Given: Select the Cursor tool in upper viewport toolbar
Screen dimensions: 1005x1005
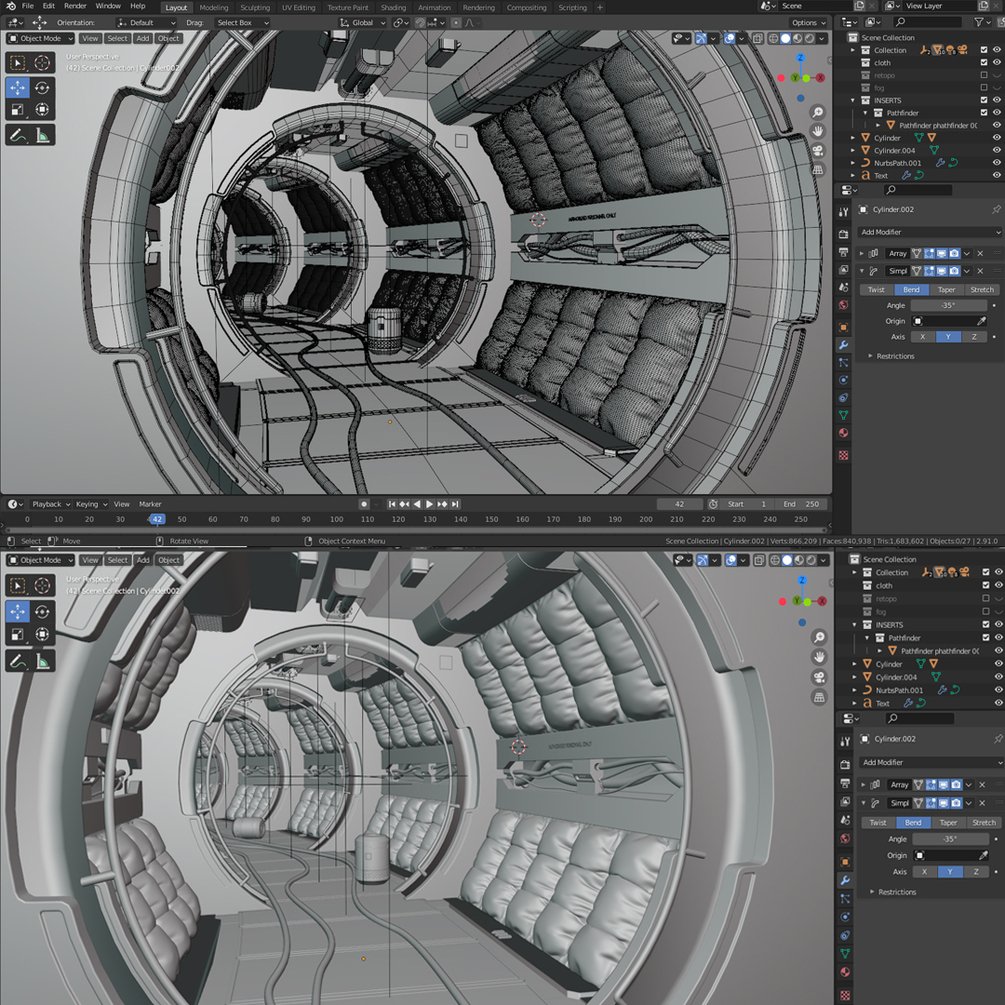Looking at the screenshot, I should 42,62.
